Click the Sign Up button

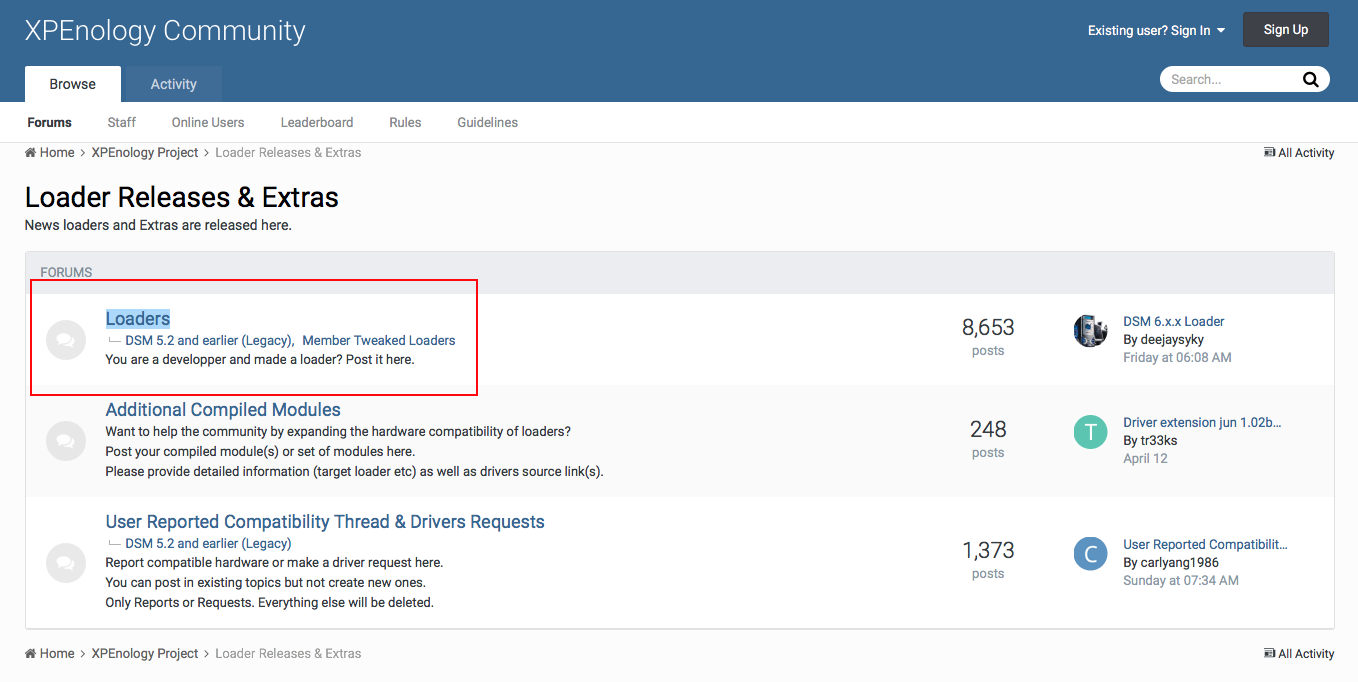click(x=1286, y=30)
